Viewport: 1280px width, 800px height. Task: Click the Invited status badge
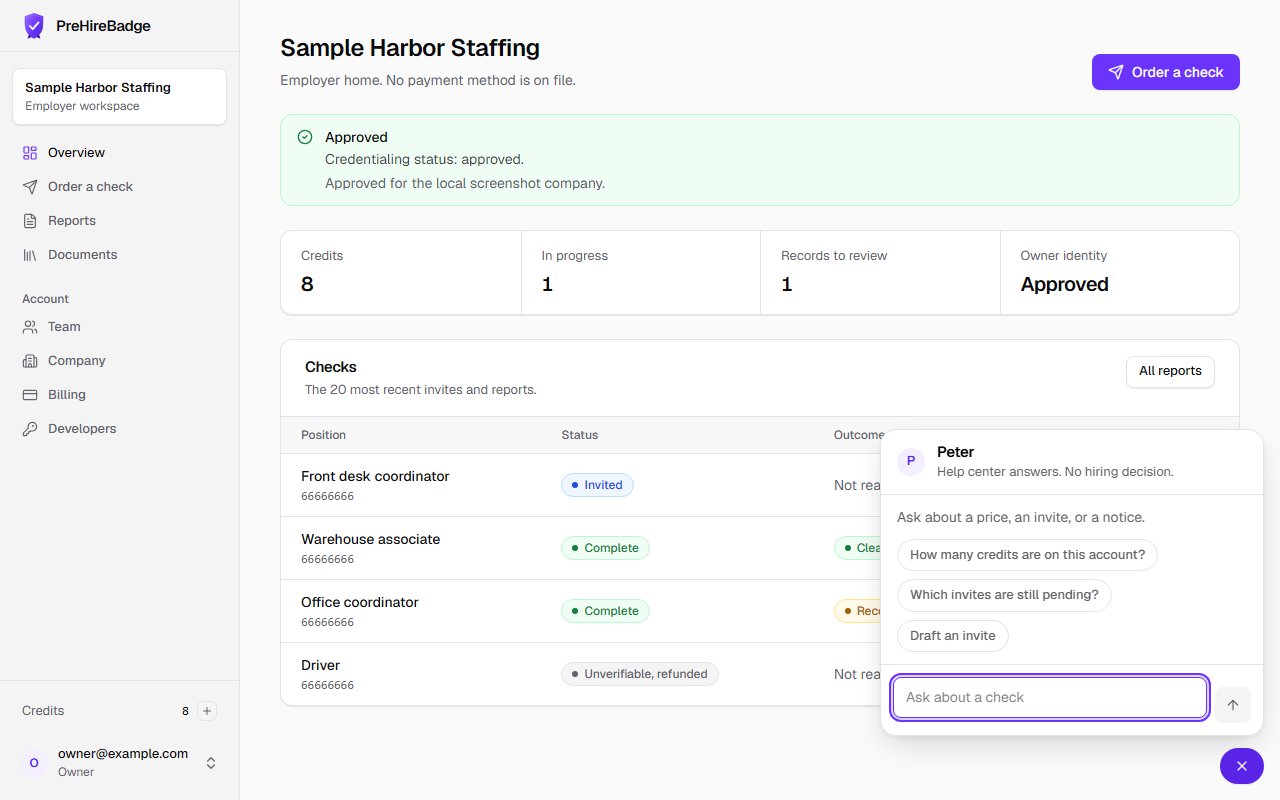pos(597,485)
